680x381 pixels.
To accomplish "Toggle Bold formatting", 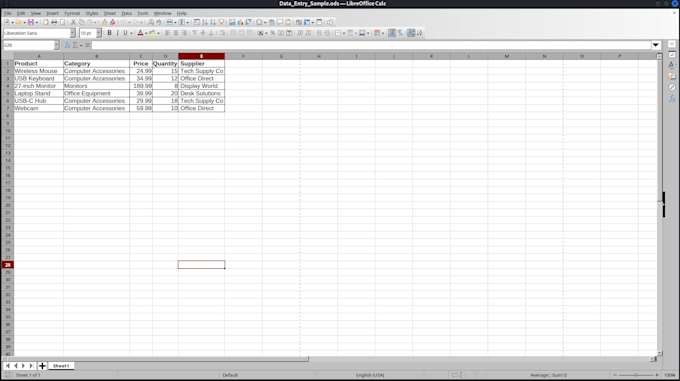I will (x=109, y=33).
